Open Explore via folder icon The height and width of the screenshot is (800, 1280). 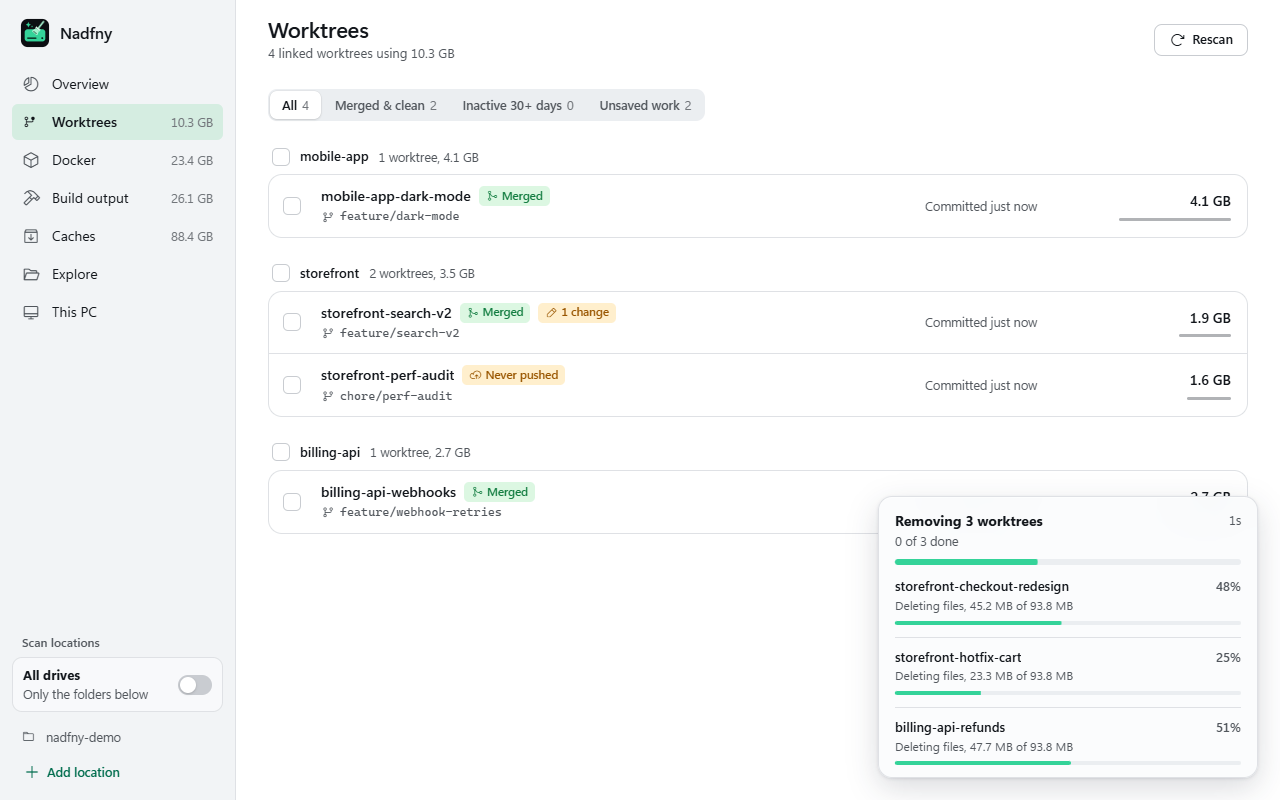tap(31, 274)
